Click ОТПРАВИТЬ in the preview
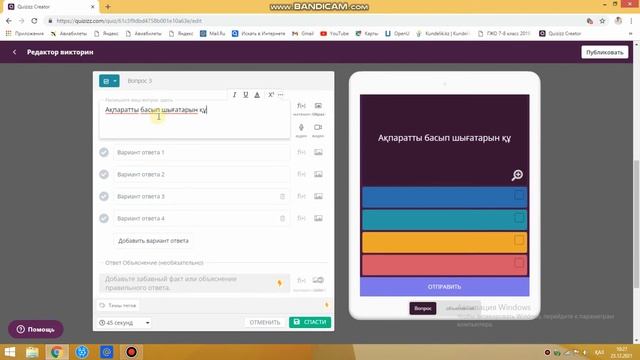640x360 pixels. 444,287
